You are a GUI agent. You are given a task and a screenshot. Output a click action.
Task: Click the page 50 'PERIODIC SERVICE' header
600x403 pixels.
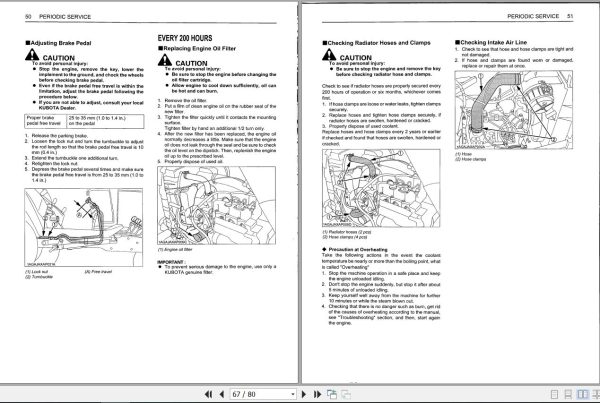tap(65, 17)
